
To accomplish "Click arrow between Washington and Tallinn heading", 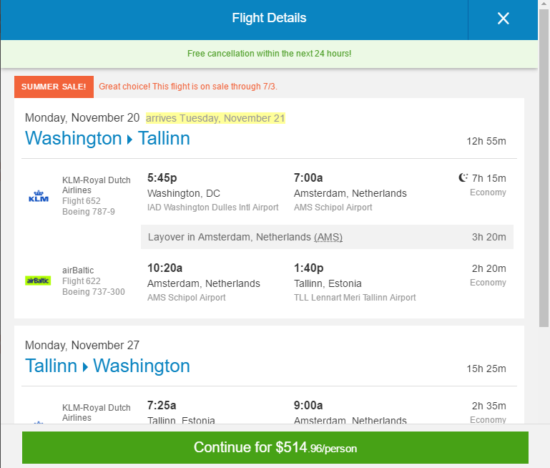I will point(130,140).
